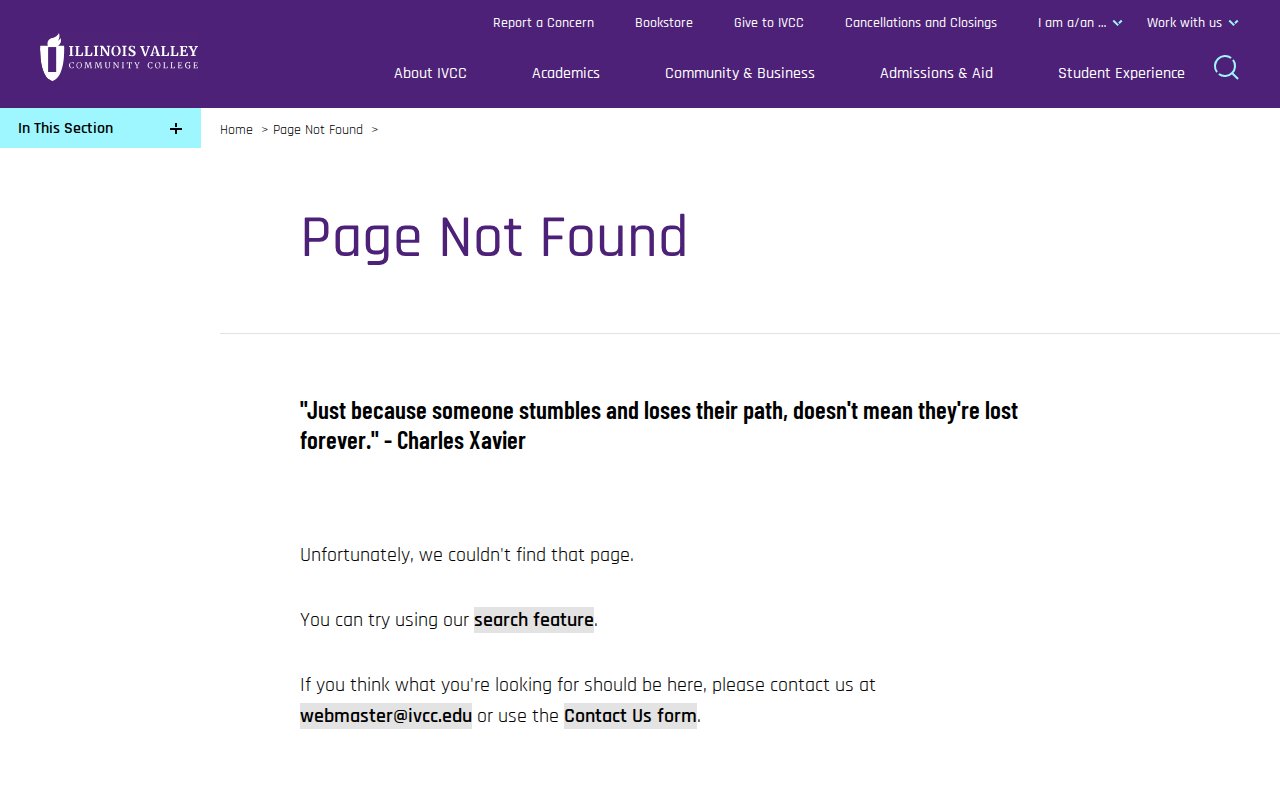
Task: Open the "I am a/an" dropdown
Action: point(1079,23)
